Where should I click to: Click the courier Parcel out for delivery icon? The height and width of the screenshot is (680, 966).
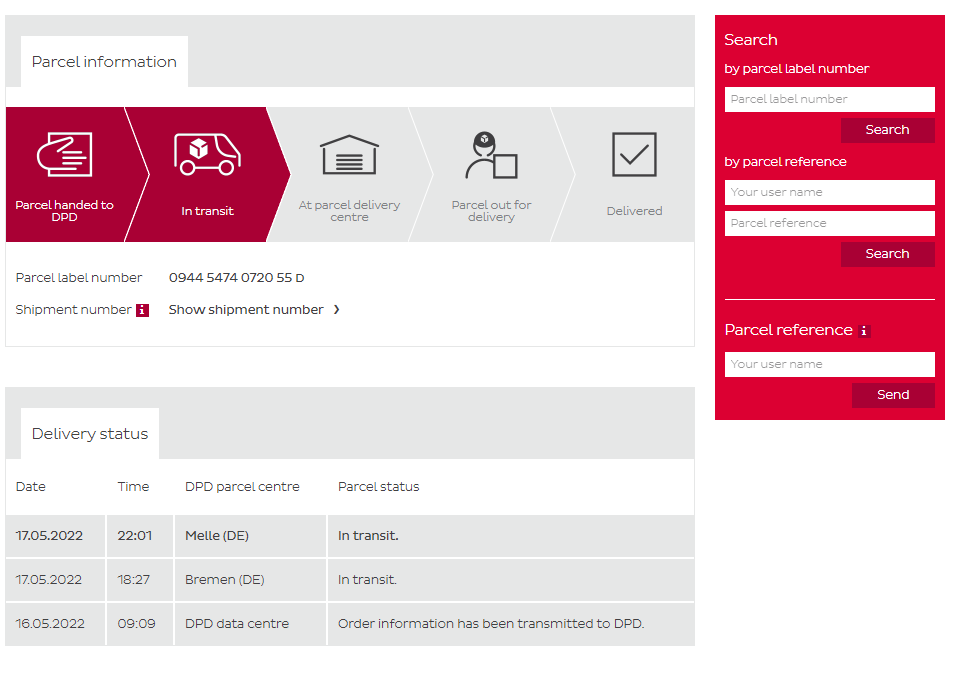coord(491,155)
